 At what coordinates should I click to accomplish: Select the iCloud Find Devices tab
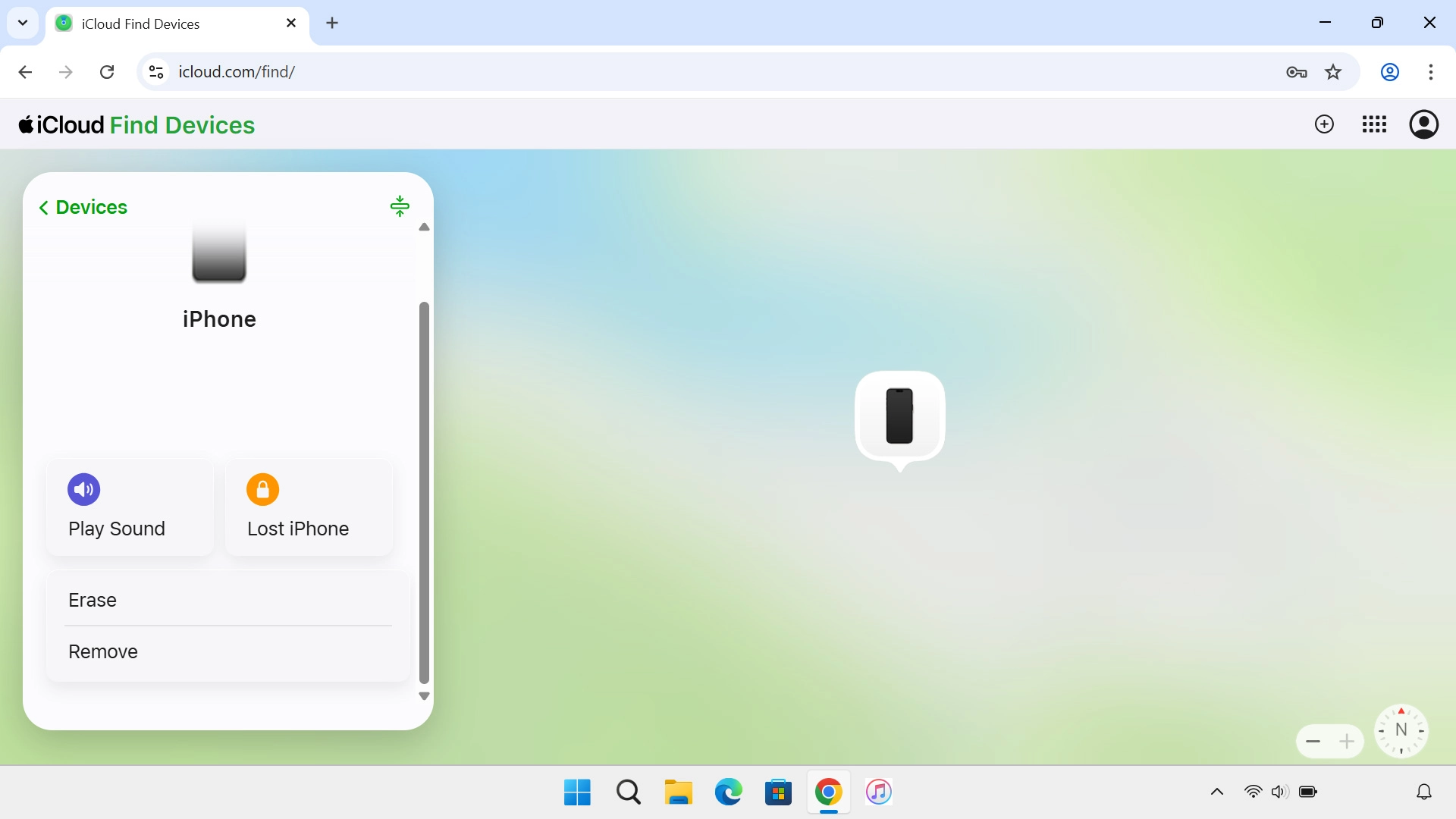coord(177,24)
